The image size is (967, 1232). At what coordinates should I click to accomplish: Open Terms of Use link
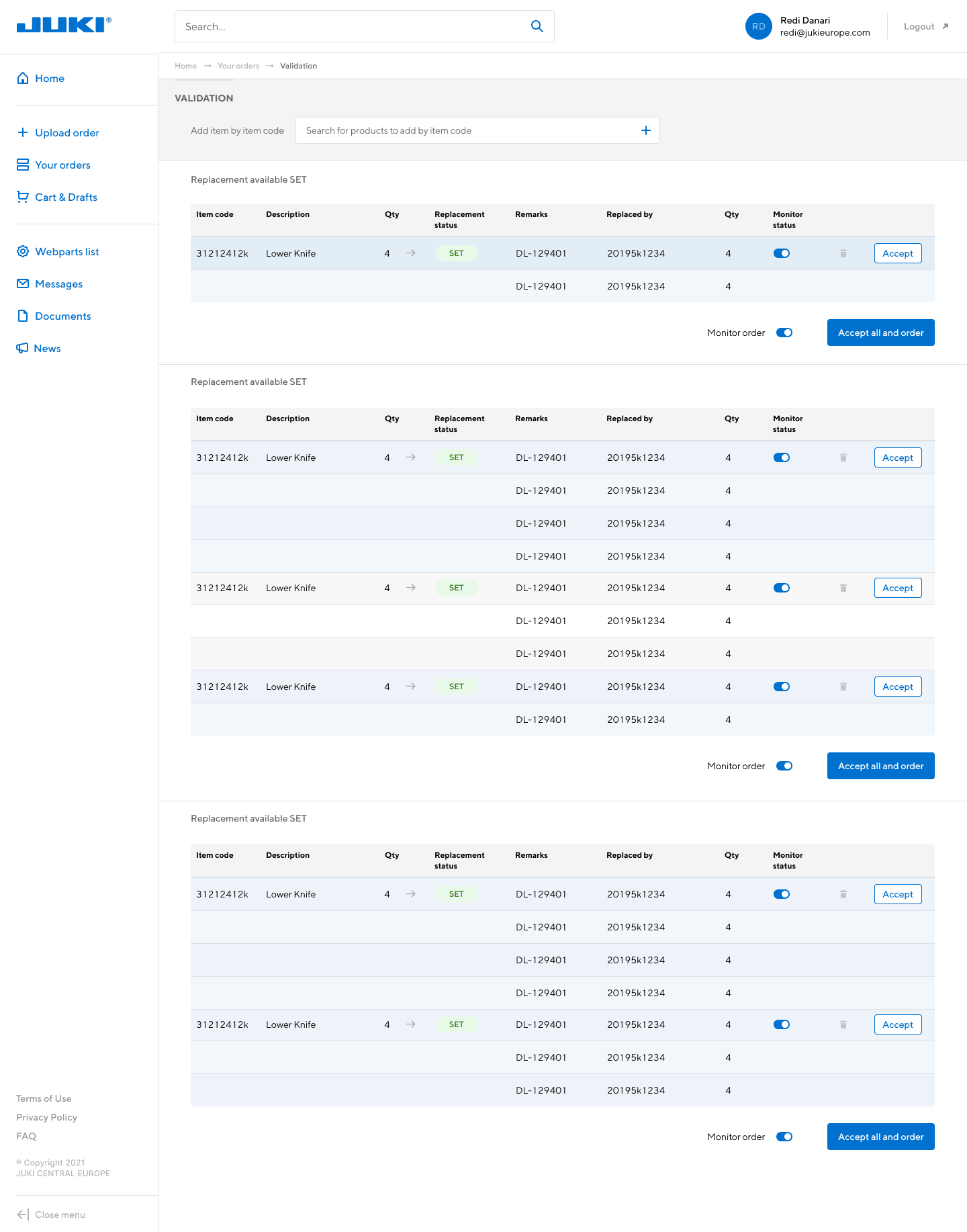click(44, 1098)
